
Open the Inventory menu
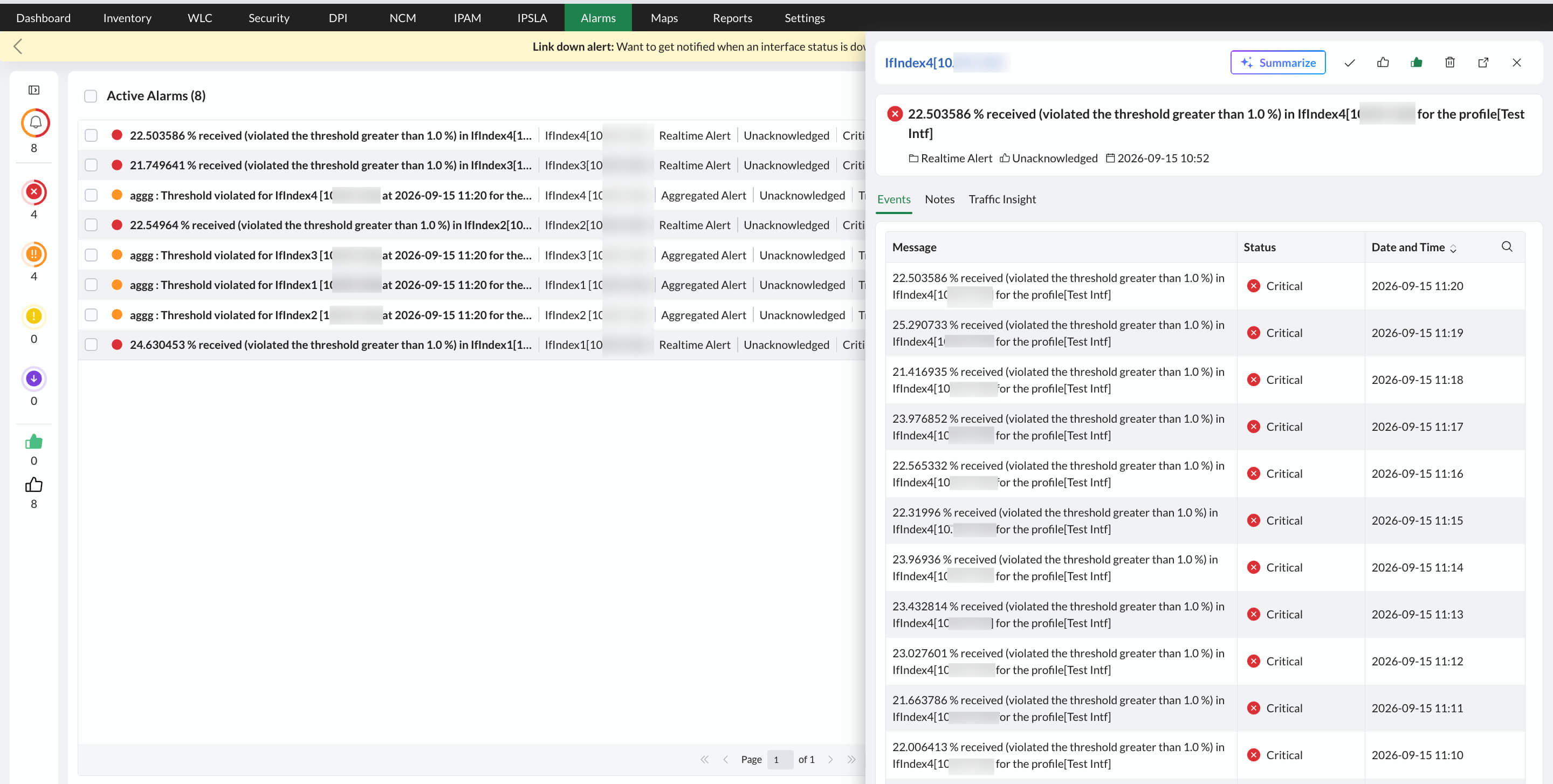[x=127, y=17]
